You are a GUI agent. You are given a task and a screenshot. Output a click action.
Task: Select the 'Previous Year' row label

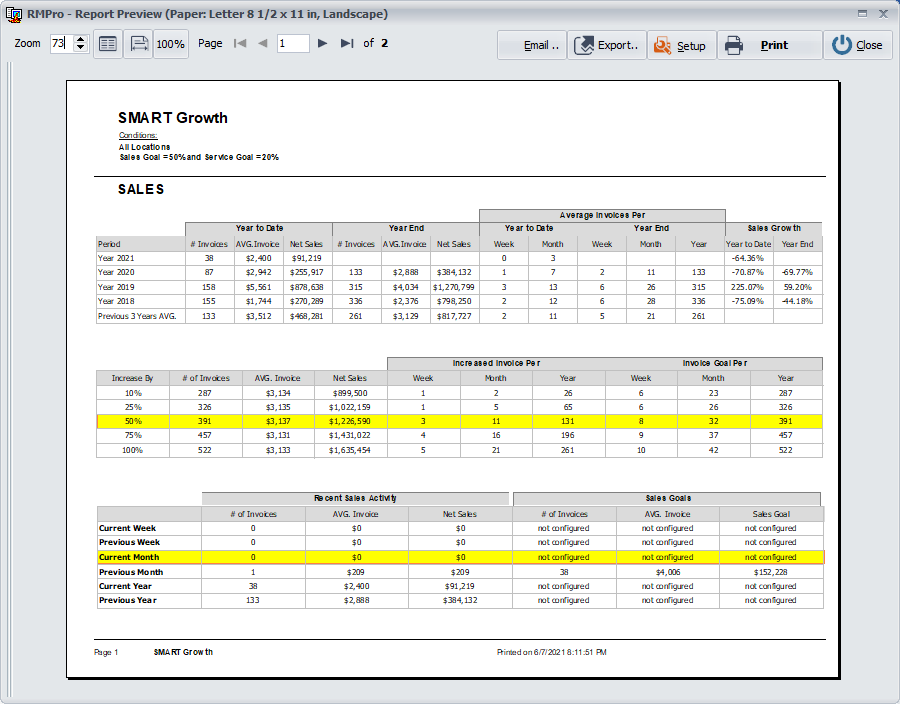(x=127, y=600)
